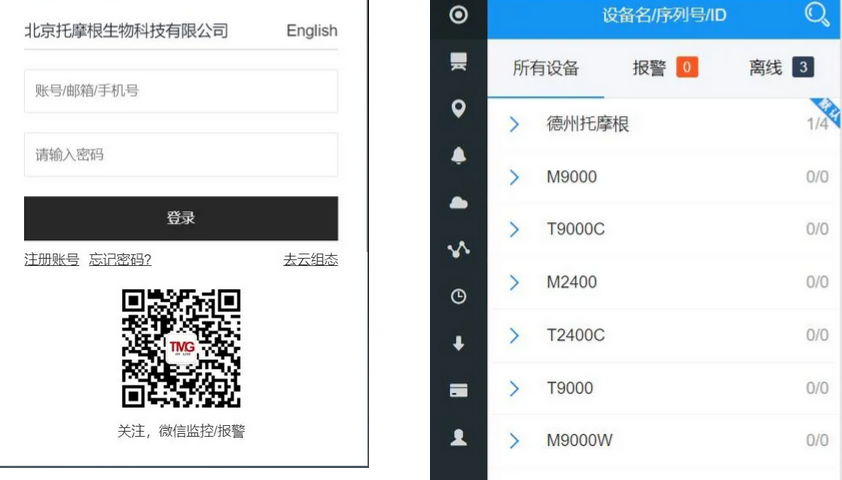Click the download arrow icon in sidebar
The width and height of the screenshot is (842, 480).
pos(459,344)
